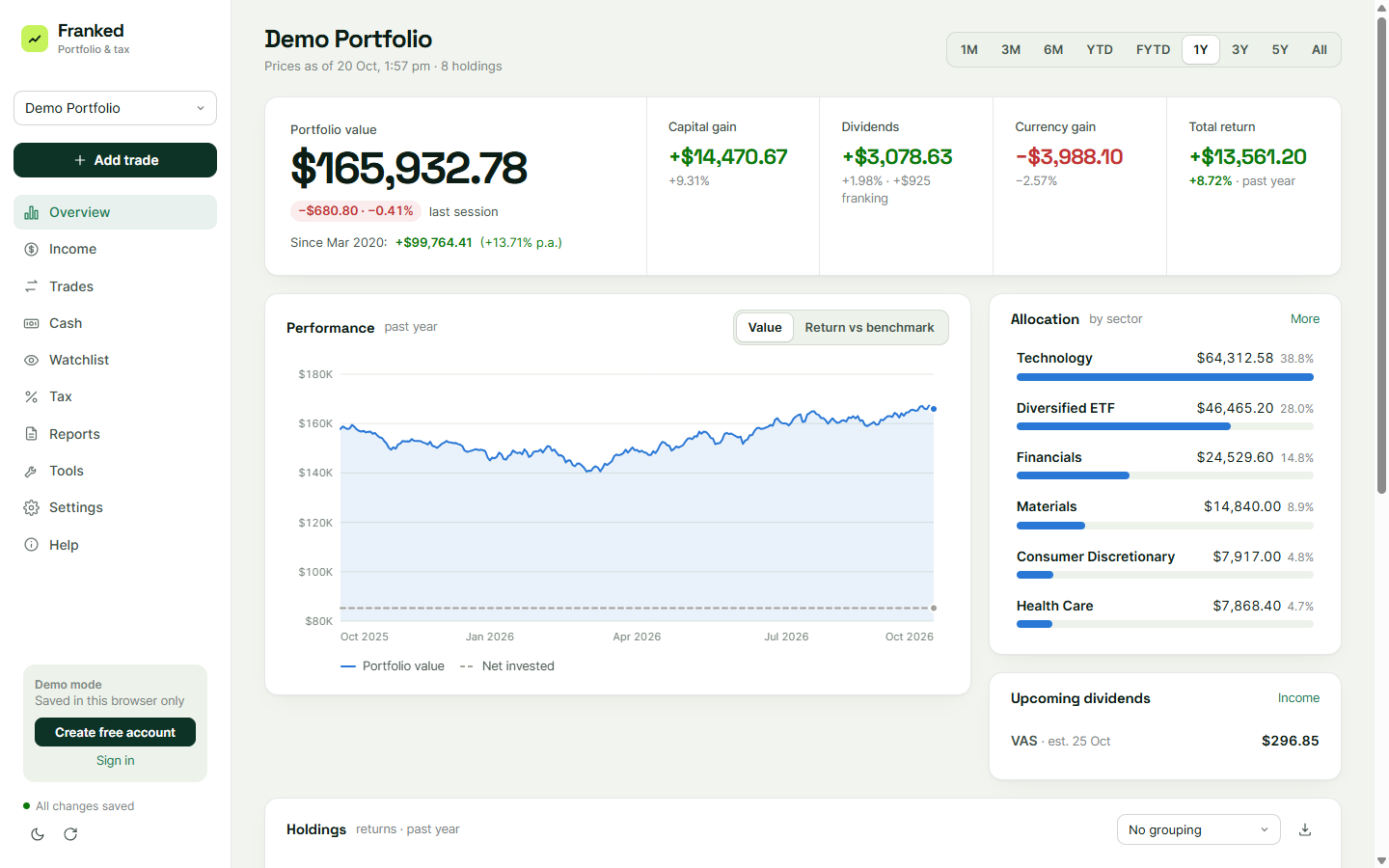The image size is (1389, 868).
Task: Toggle dark mode moon icon
Action: [38, 834]
